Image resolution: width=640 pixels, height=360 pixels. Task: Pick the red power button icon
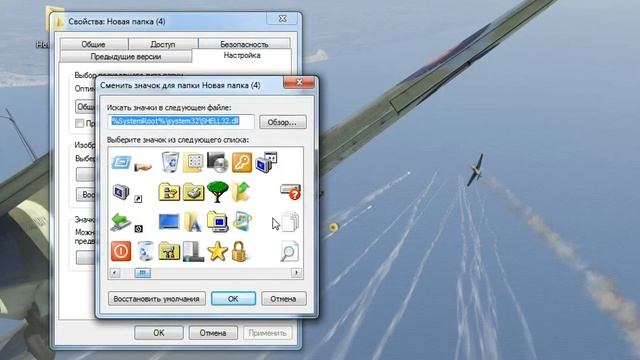click(x=121, y=251)
